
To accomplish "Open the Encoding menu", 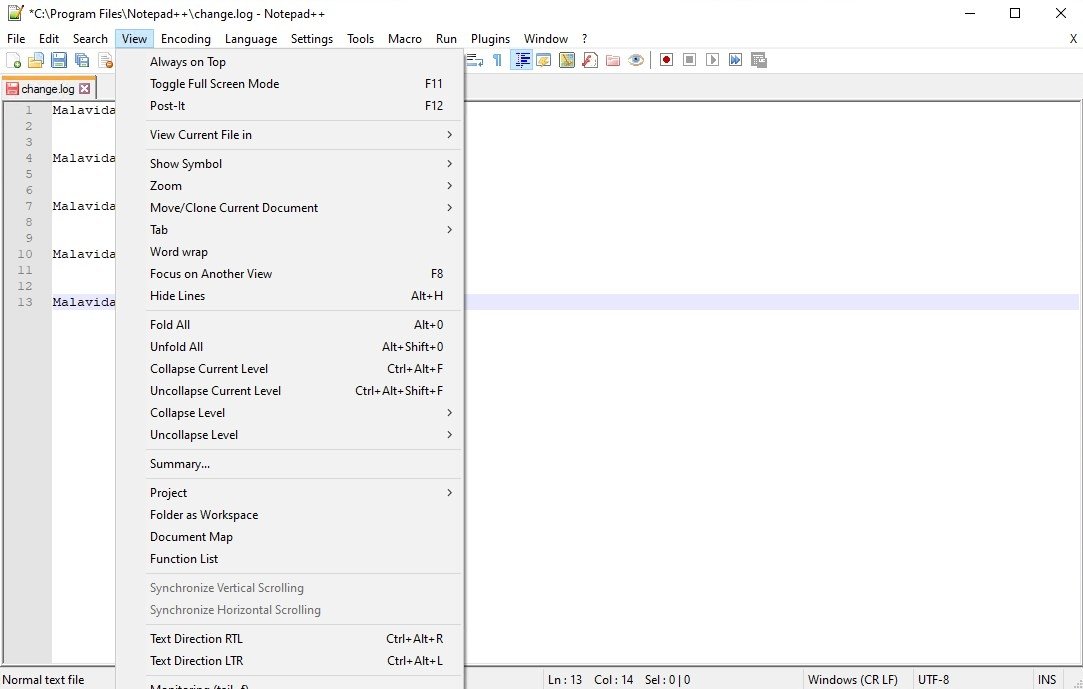I will tap(186, 39).
